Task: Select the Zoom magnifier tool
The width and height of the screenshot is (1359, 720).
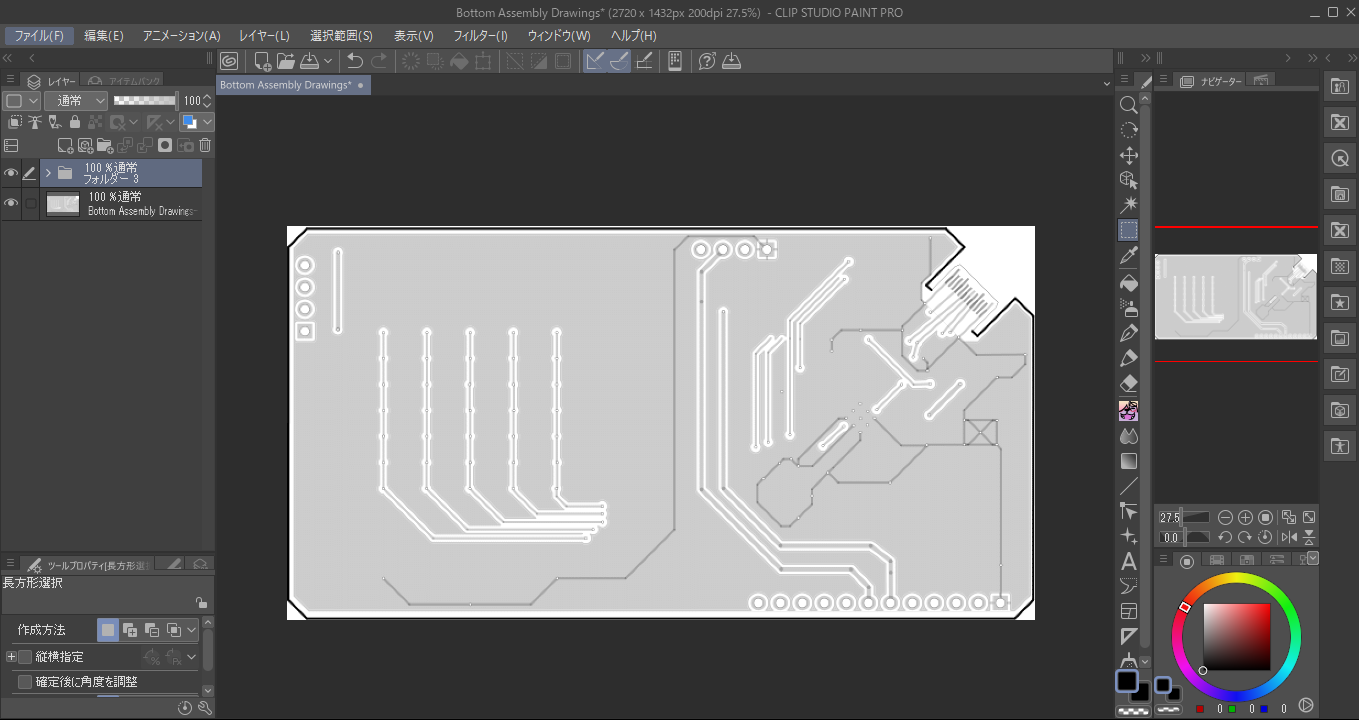Action: click(1128, 105)
